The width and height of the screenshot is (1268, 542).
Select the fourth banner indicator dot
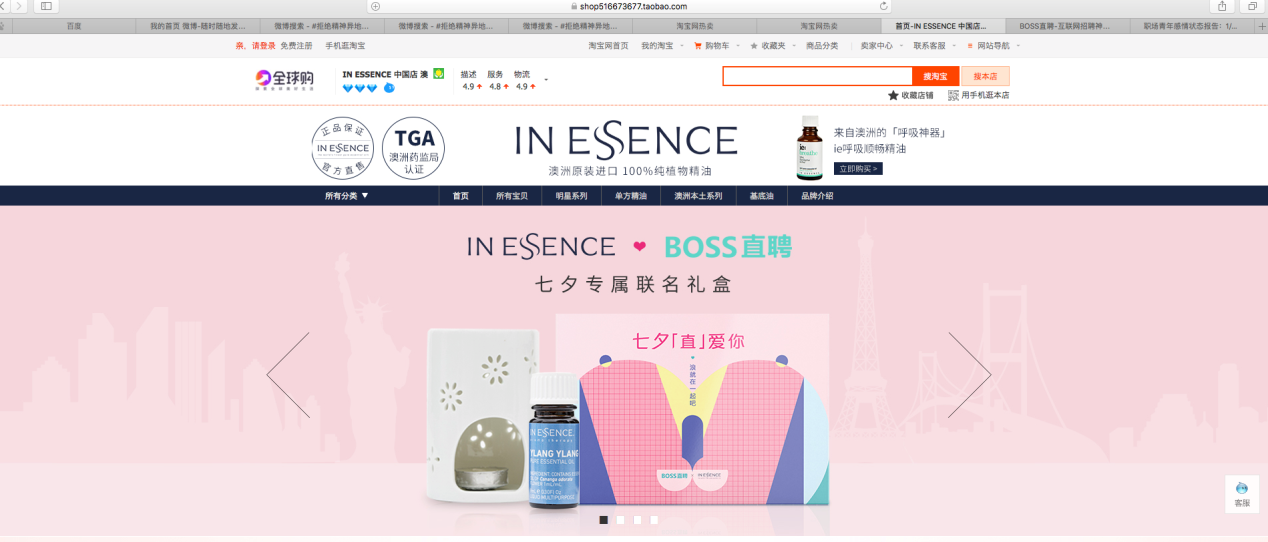pos(654,520)
